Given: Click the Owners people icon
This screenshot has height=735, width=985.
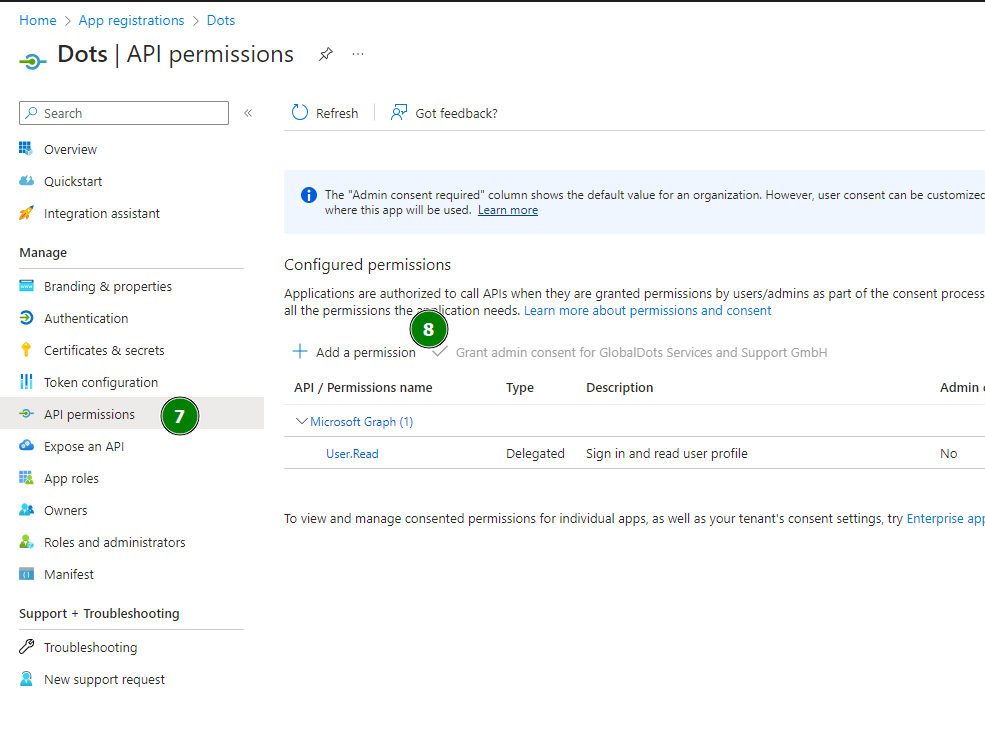Looking at the screenshot, I should coord(26,510).
